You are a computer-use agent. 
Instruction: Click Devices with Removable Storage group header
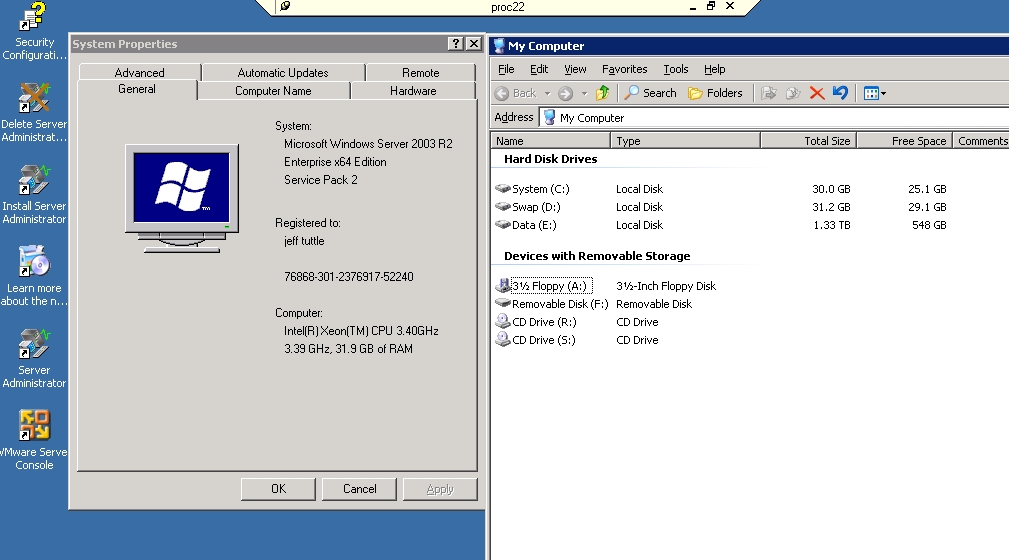point(597,256)
